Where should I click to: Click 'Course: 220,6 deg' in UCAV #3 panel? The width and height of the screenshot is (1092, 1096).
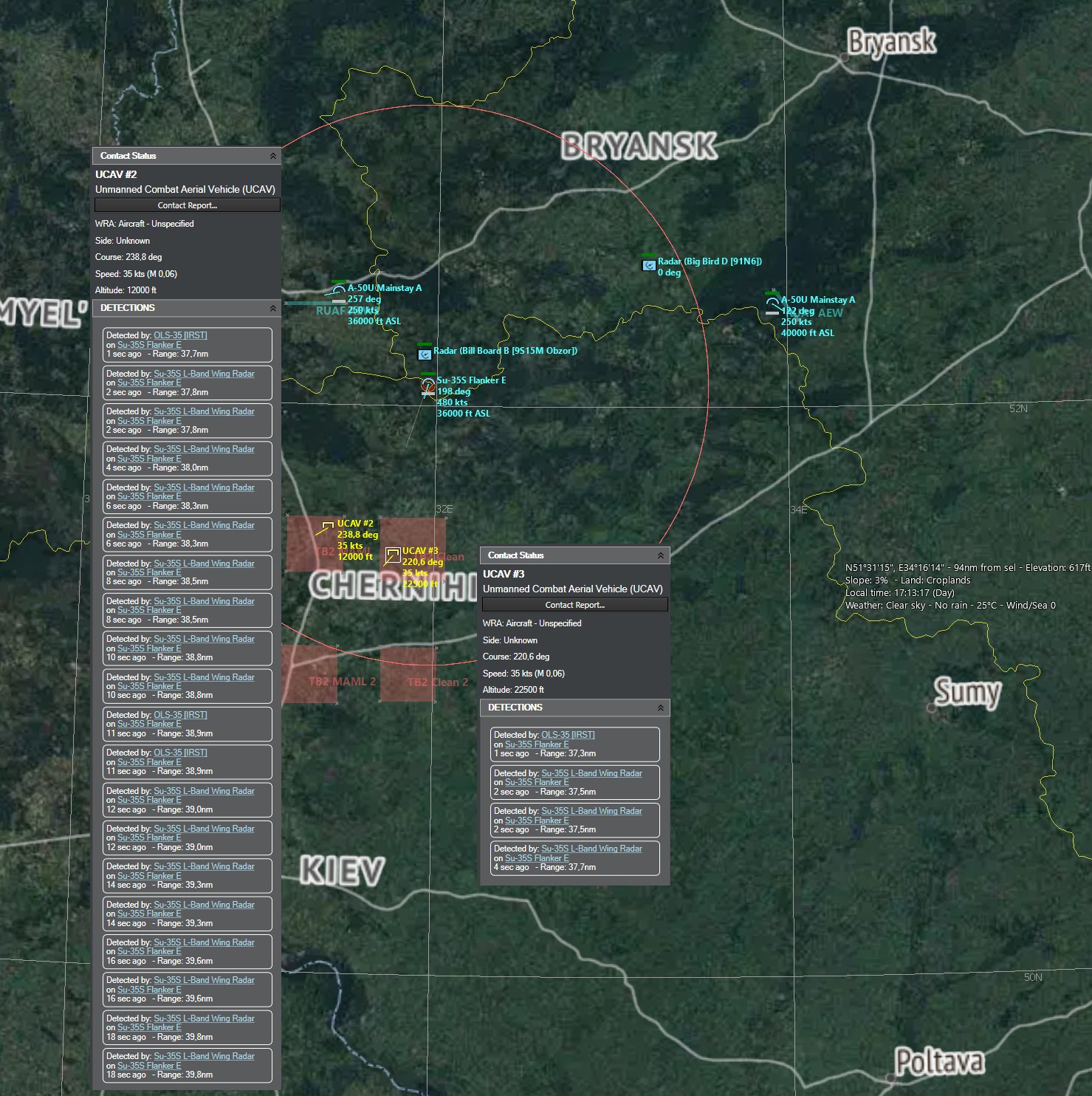(x=516, y=657)
